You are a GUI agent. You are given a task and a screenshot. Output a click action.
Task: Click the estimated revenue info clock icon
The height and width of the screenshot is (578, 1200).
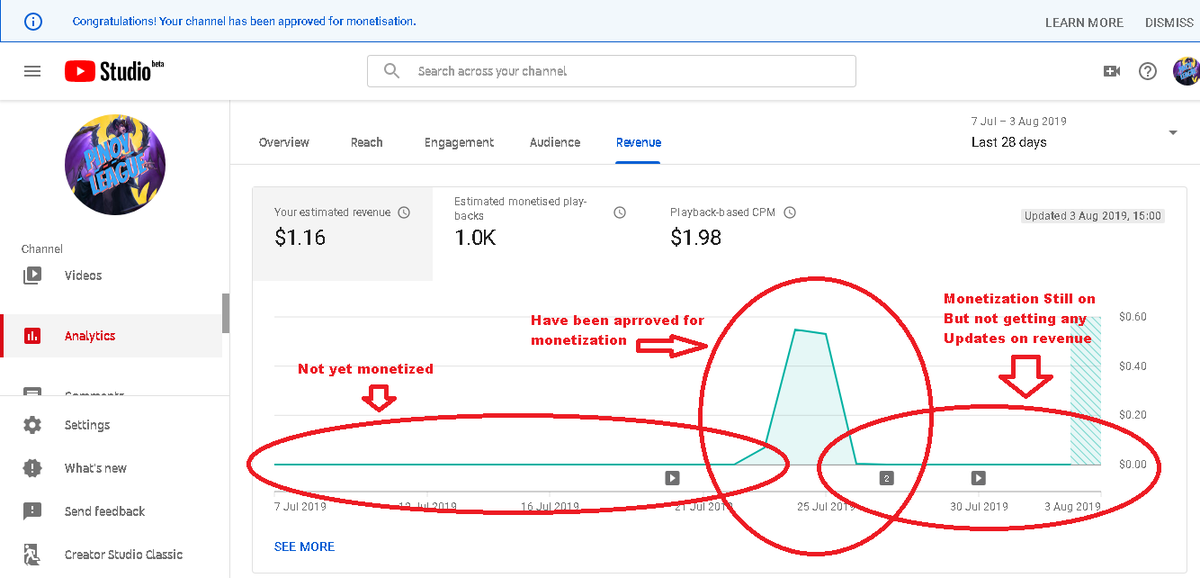pyautogui.click(x=404, y=212)
